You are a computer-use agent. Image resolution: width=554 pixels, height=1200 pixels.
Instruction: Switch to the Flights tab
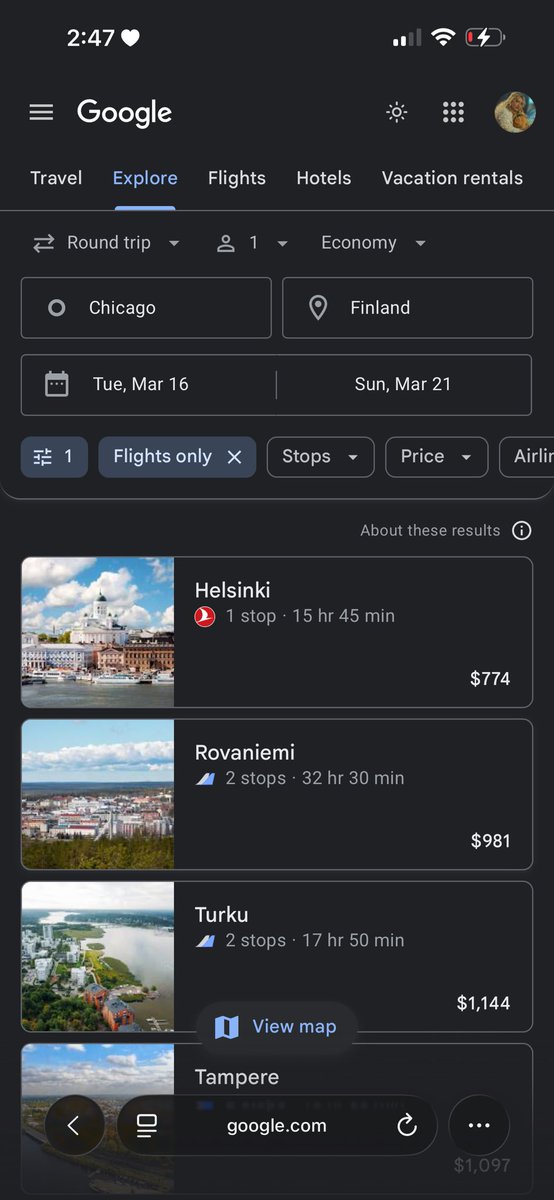click(x=237, y=178)
